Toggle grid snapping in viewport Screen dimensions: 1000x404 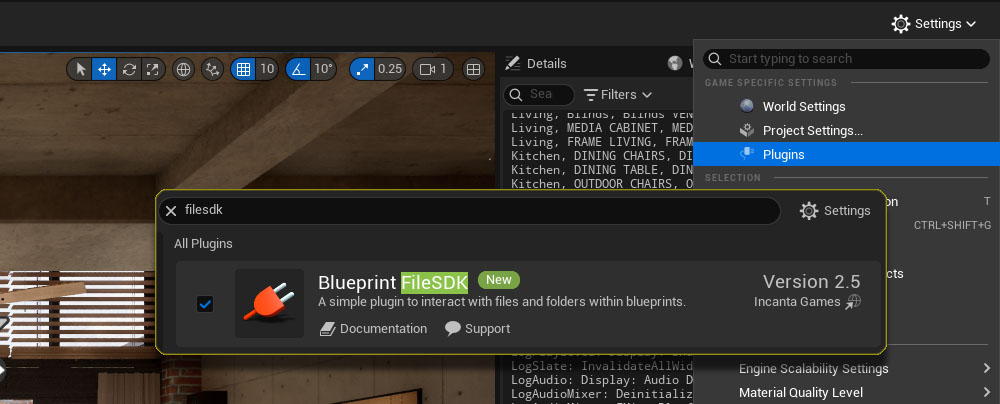pos(243,69)
